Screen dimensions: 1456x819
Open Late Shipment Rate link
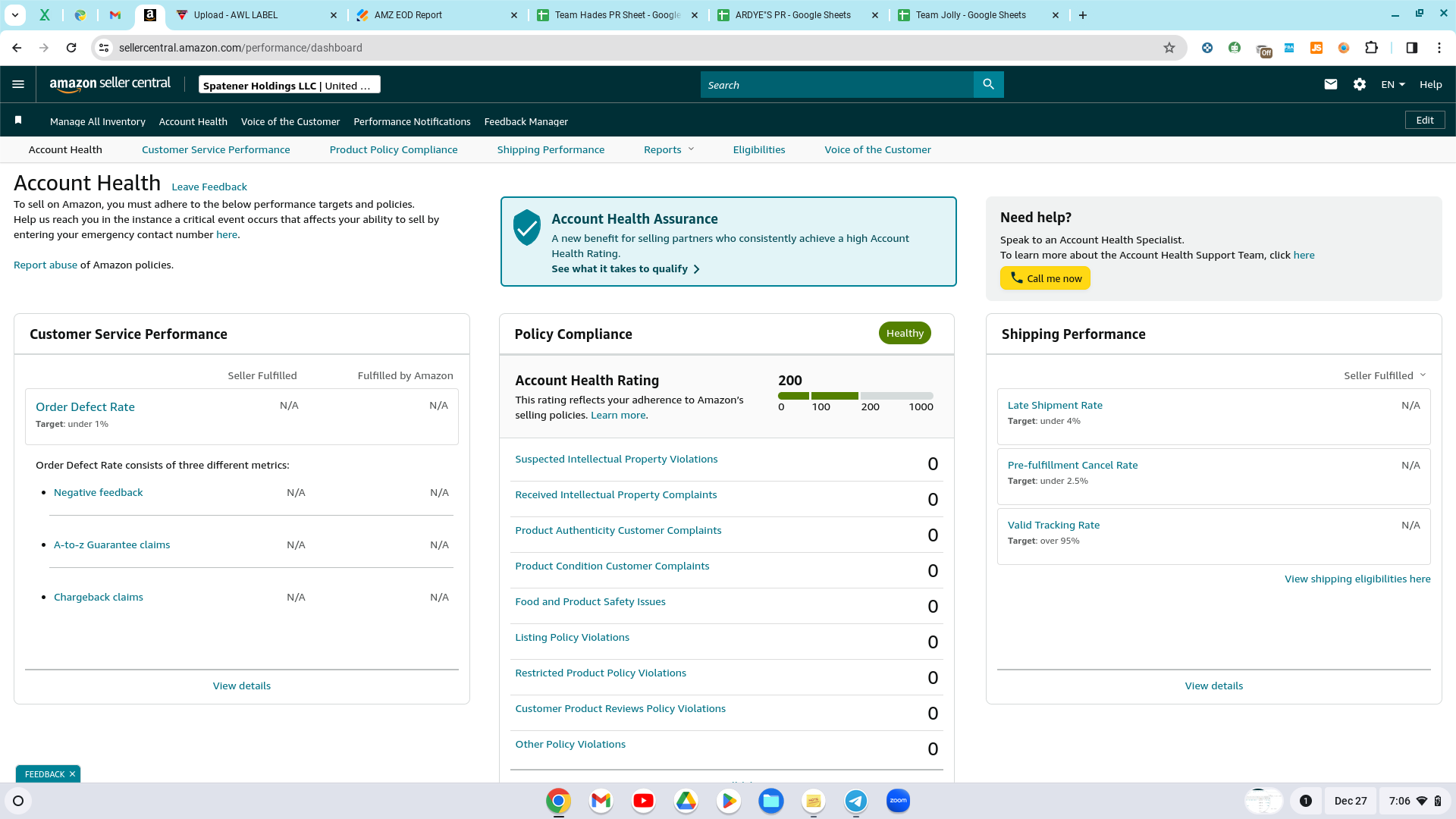tap(1055, 405)
